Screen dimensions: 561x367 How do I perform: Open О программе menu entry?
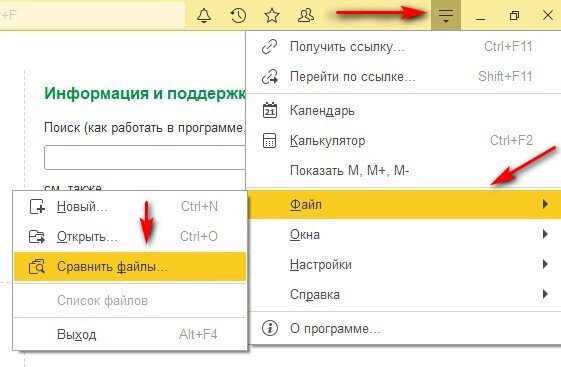coord(404,328)
